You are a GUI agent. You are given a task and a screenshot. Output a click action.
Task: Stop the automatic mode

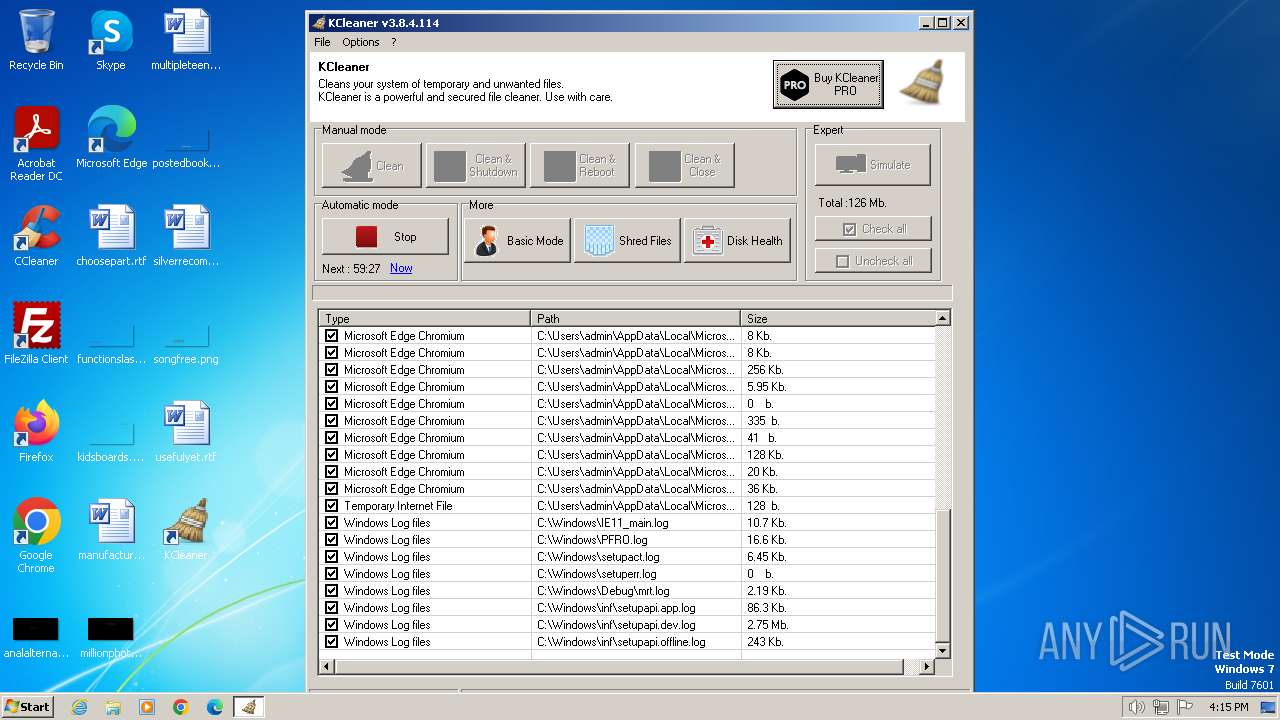click(x=385, y=237)
